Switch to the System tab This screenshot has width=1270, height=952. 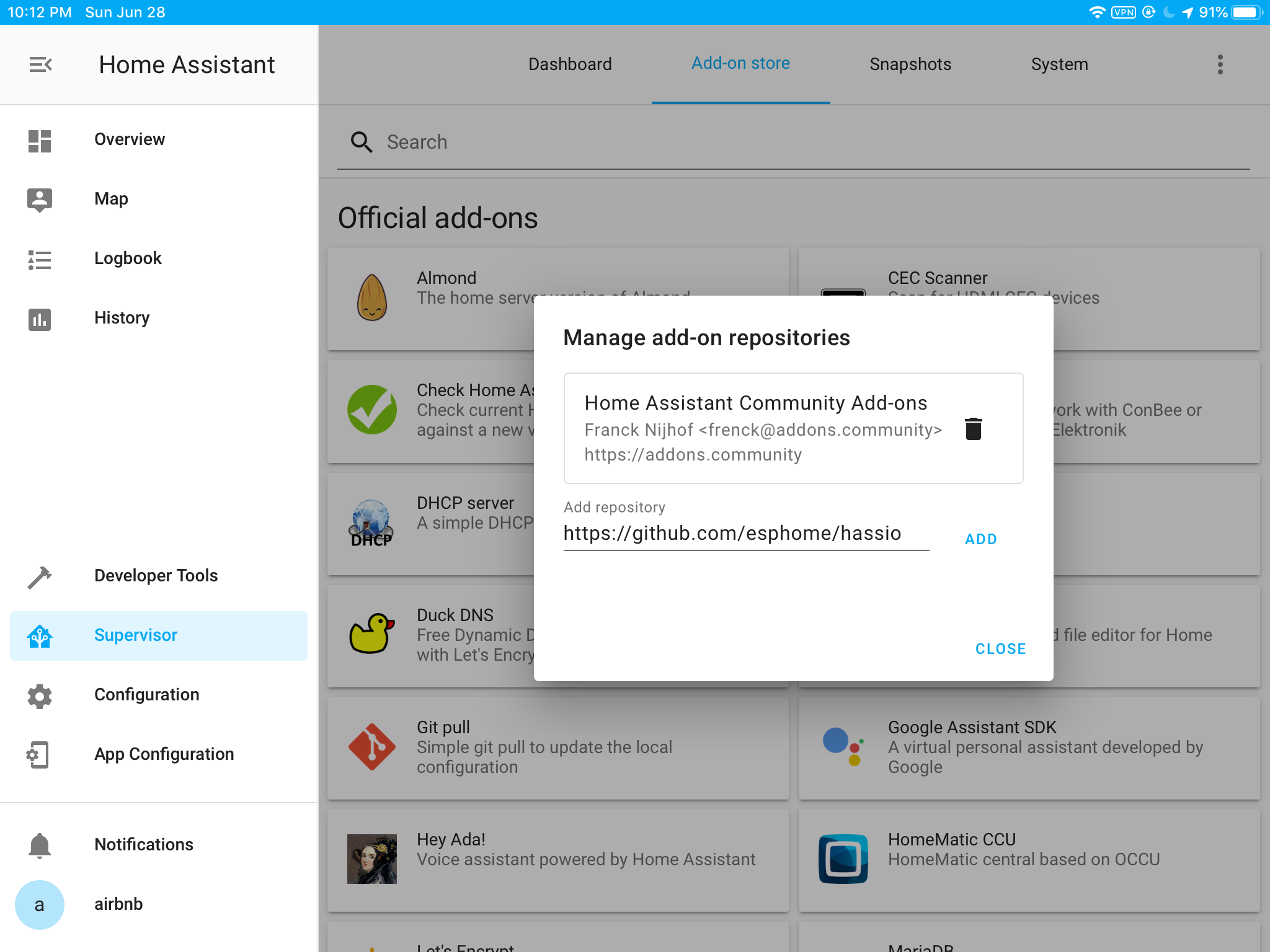click(x=1059, y=64)
